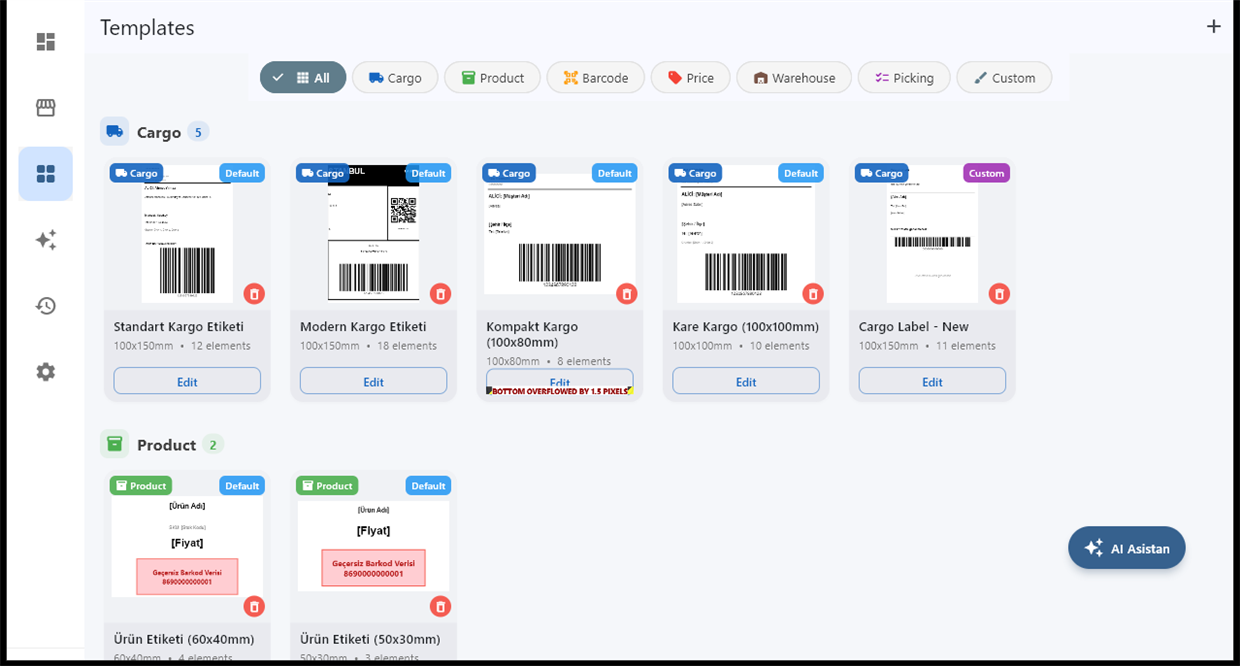The height and width of the screenshot is (666, 1240).
Task: Open the settings gear in sidebar
Action: [x=45, y=372]
